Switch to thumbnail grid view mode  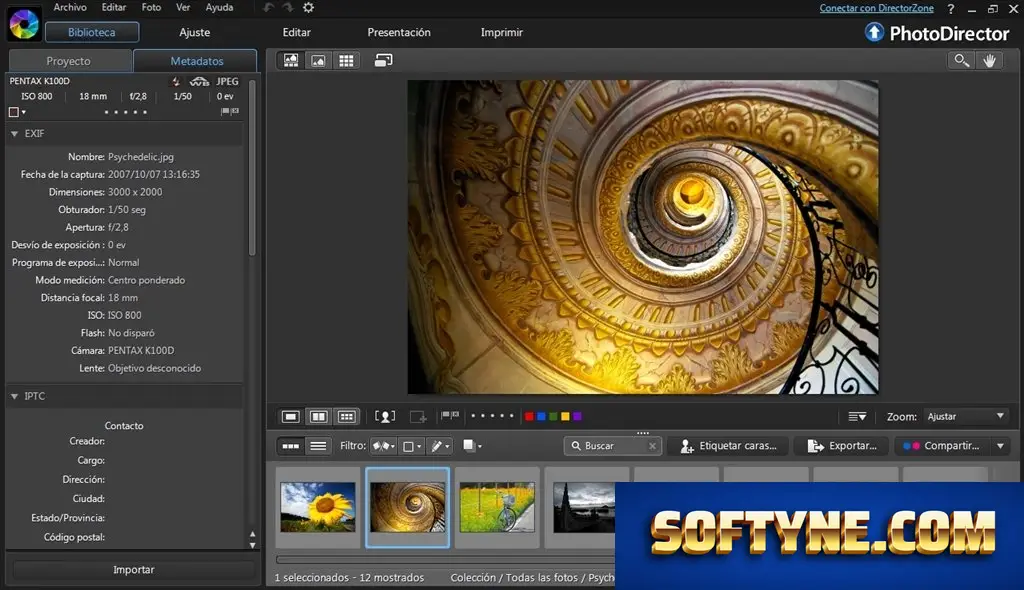[346, 61]
